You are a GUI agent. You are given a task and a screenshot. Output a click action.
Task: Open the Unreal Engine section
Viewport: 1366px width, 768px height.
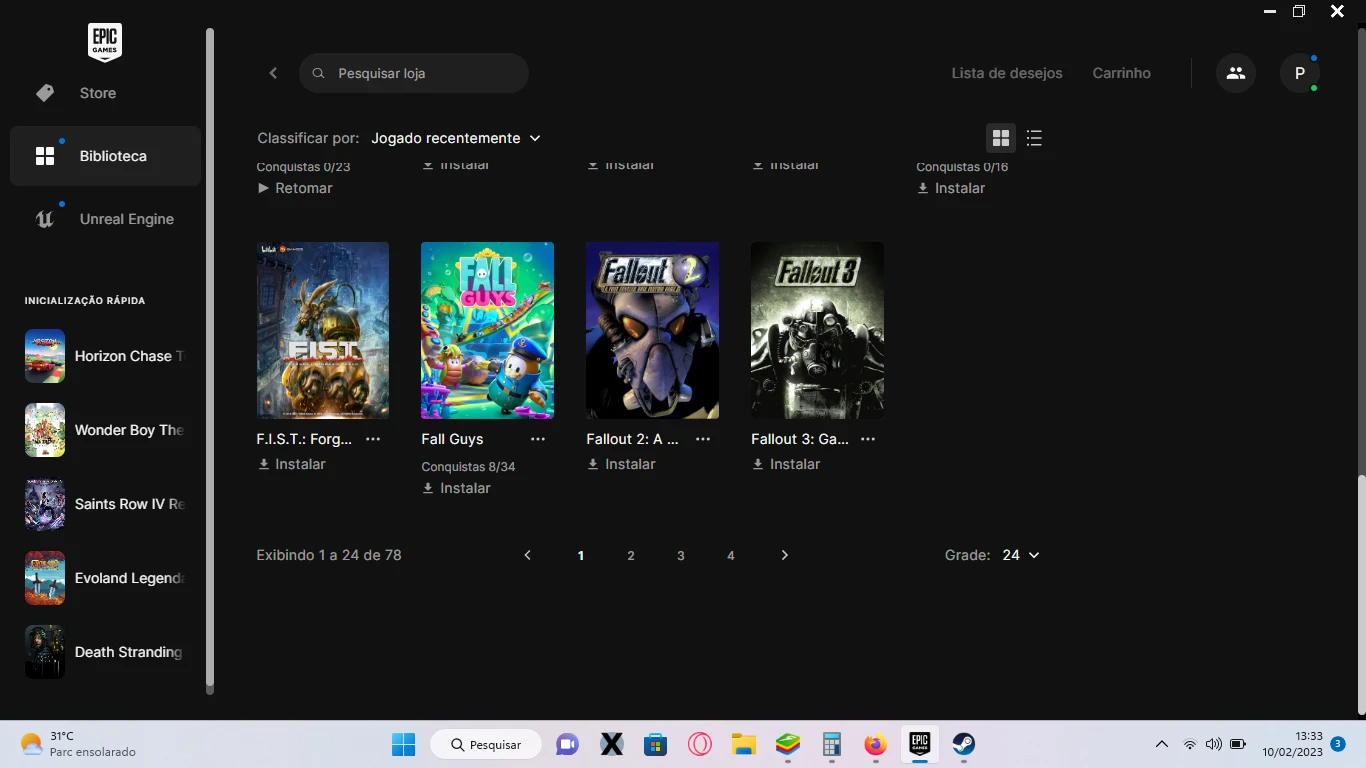point(106,219)
